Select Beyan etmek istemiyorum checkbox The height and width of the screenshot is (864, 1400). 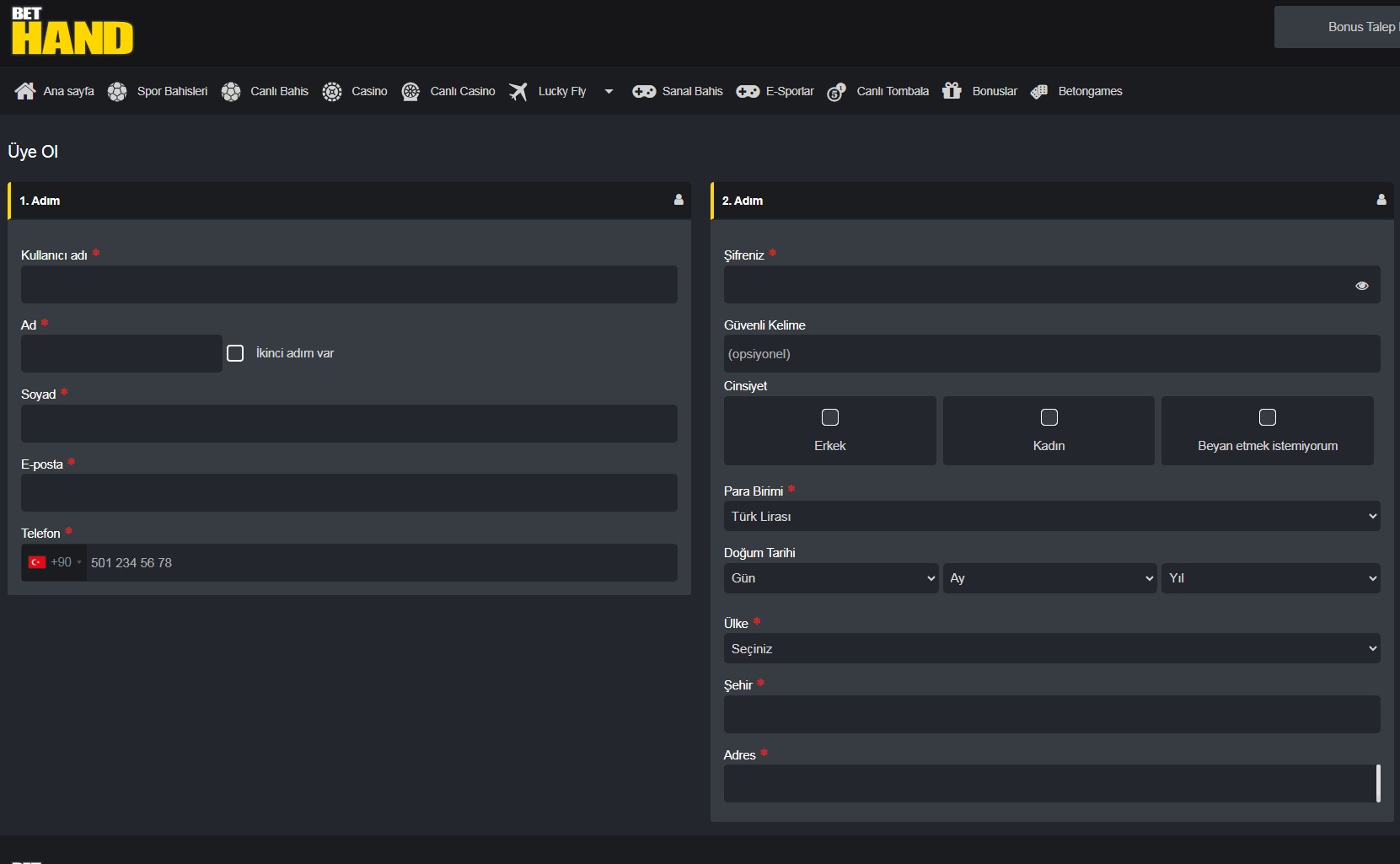coord(1268,417)
